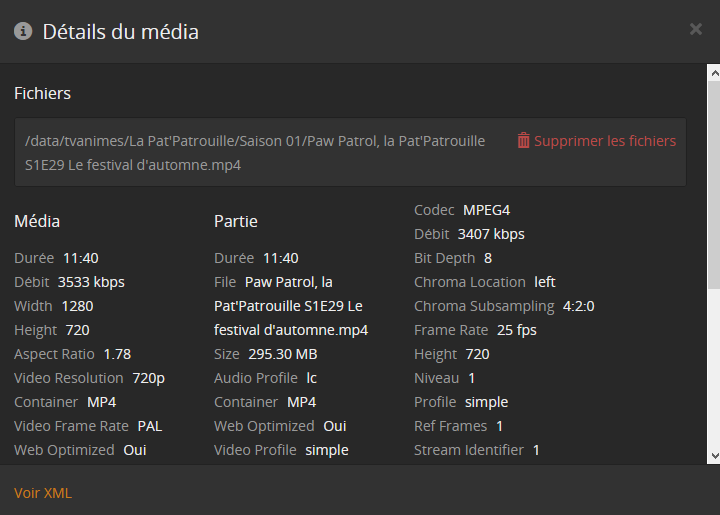Image resolution: width=720 pixels, height=515 pixels.
Task: Select the Fichiers section heading
Action: tap(42, 93)
